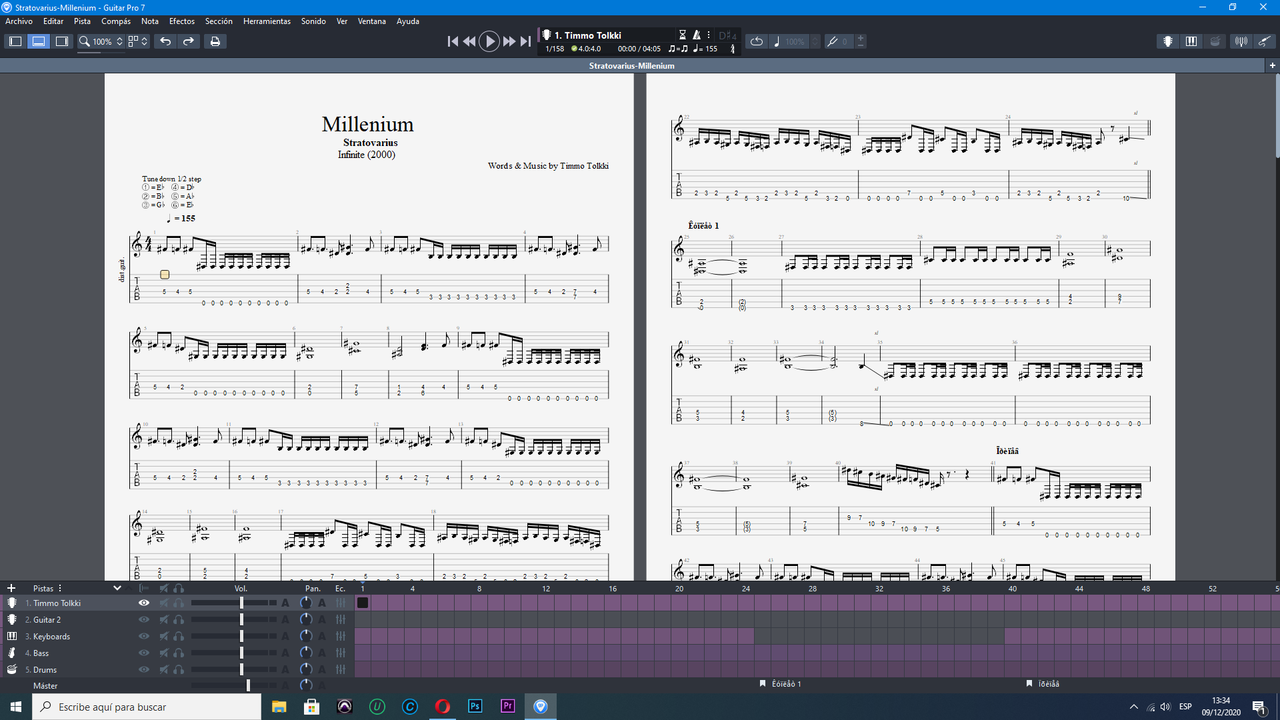This screenshot has height=720, width=1280.
Task: Show the Drums track using eye icon
Action: 144,669
